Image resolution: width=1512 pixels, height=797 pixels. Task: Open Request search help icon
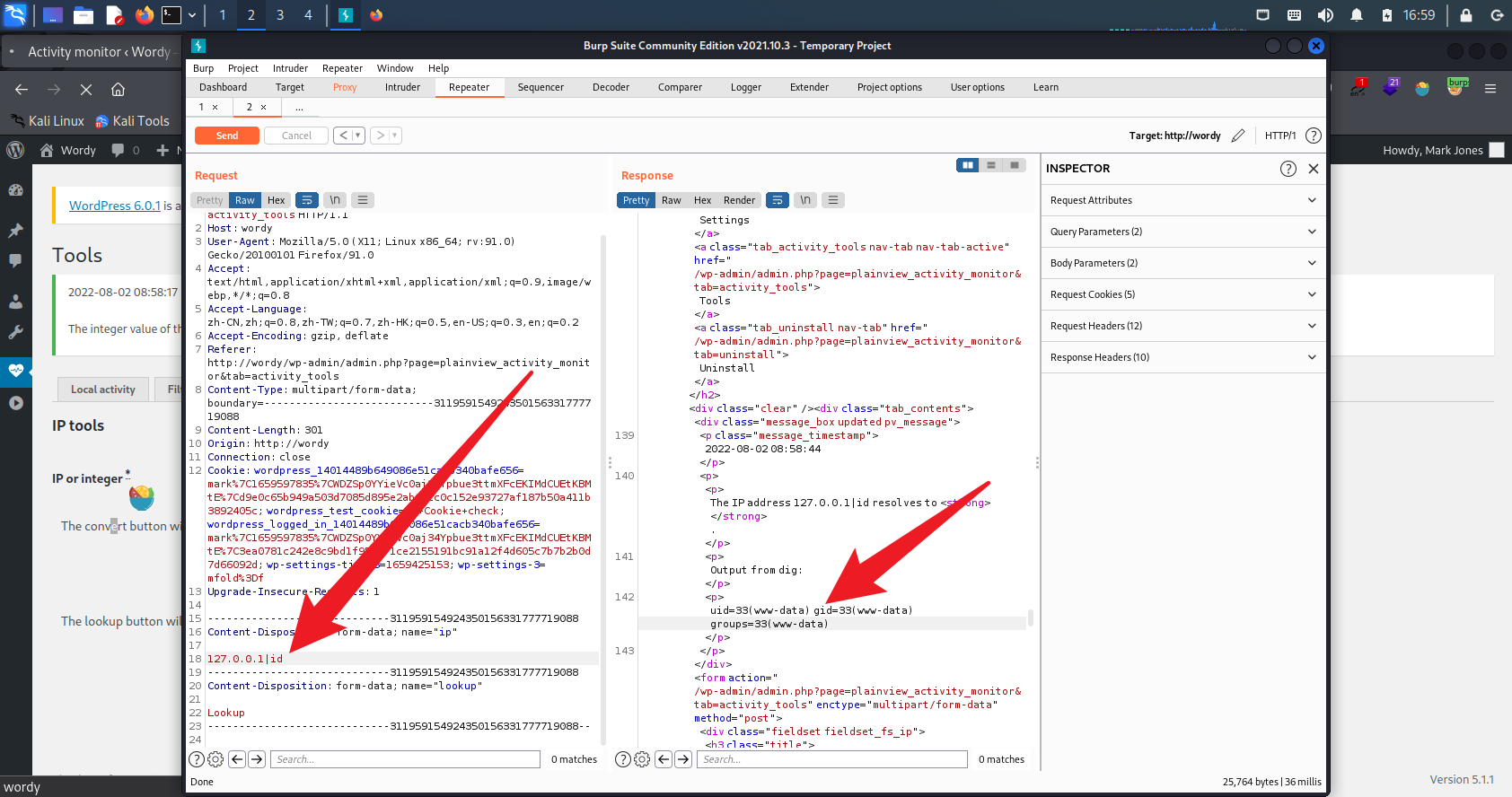pyautogui.click(x=197, y=759)
